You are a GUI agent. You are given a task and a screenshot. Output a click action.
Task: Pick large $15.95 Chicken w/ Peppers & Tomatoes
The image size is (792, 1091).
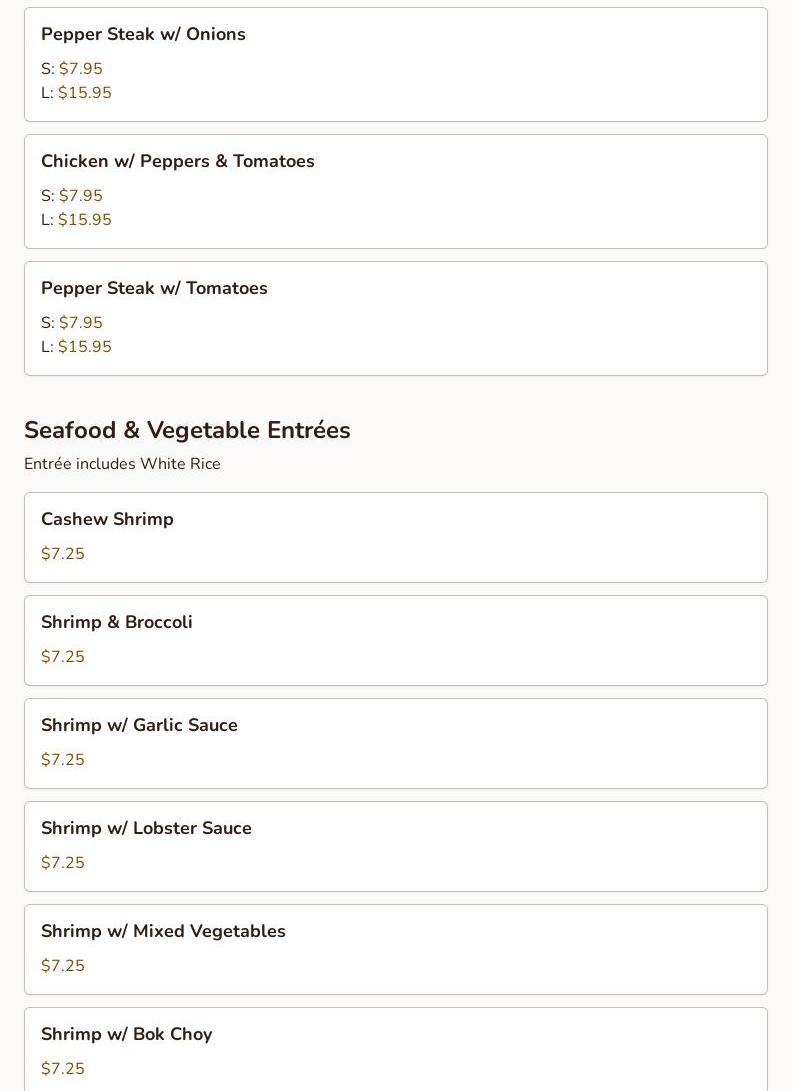[x=84, y=220]
